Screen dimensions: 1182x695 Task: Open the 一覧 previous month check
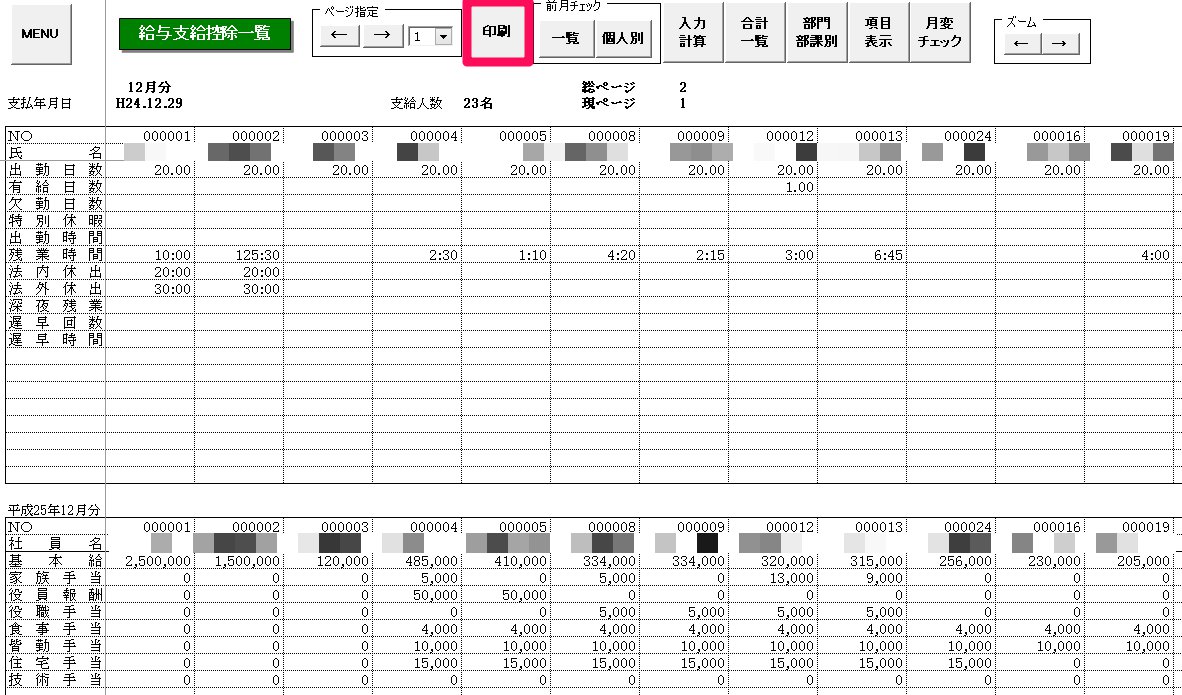(x=566, y=38)
